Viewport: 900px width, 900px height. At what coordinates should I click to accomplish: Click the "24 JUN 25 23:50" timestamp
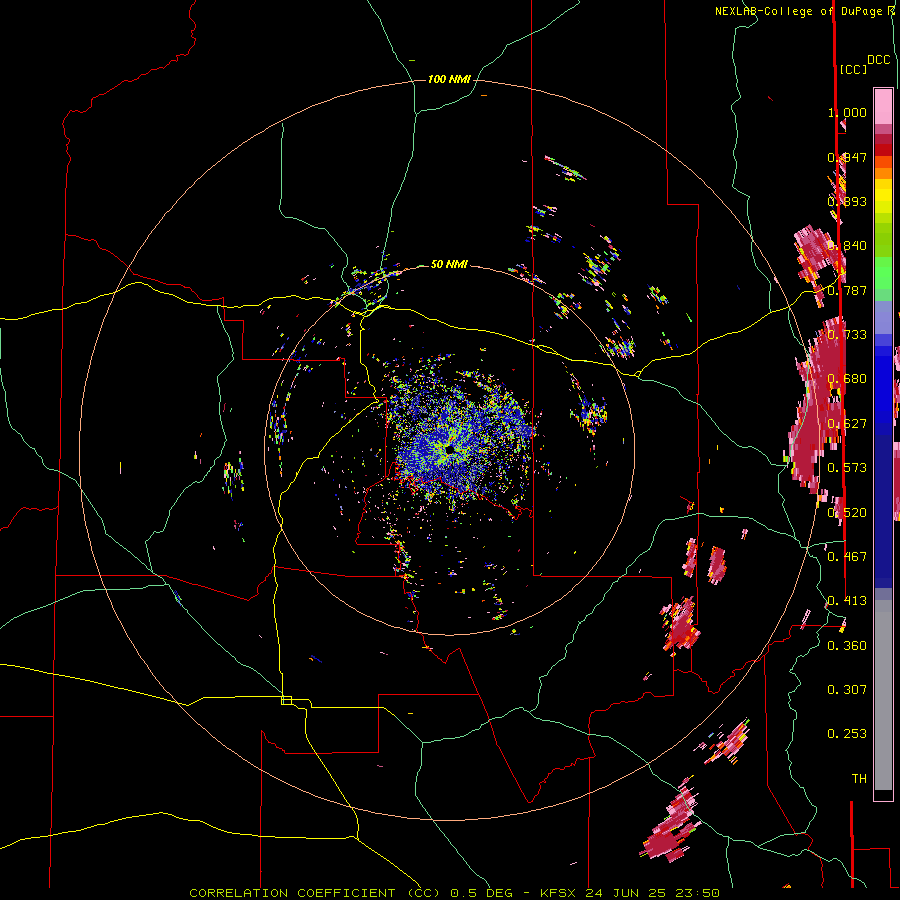[653, 893]
